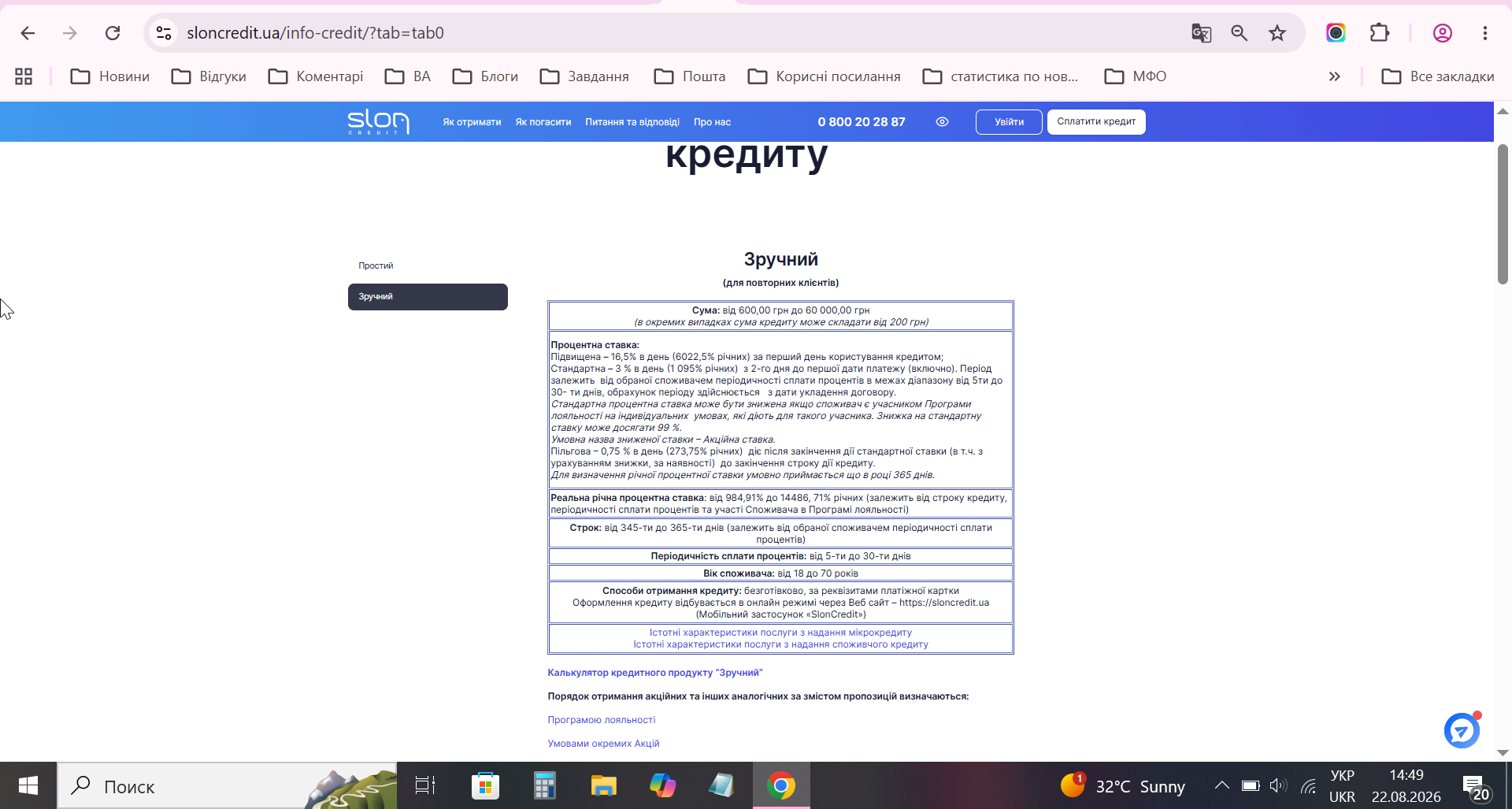This screenshot has height=809, width=1512.
Task: Open the Відгуки bookmark folder
Action: 209,76
